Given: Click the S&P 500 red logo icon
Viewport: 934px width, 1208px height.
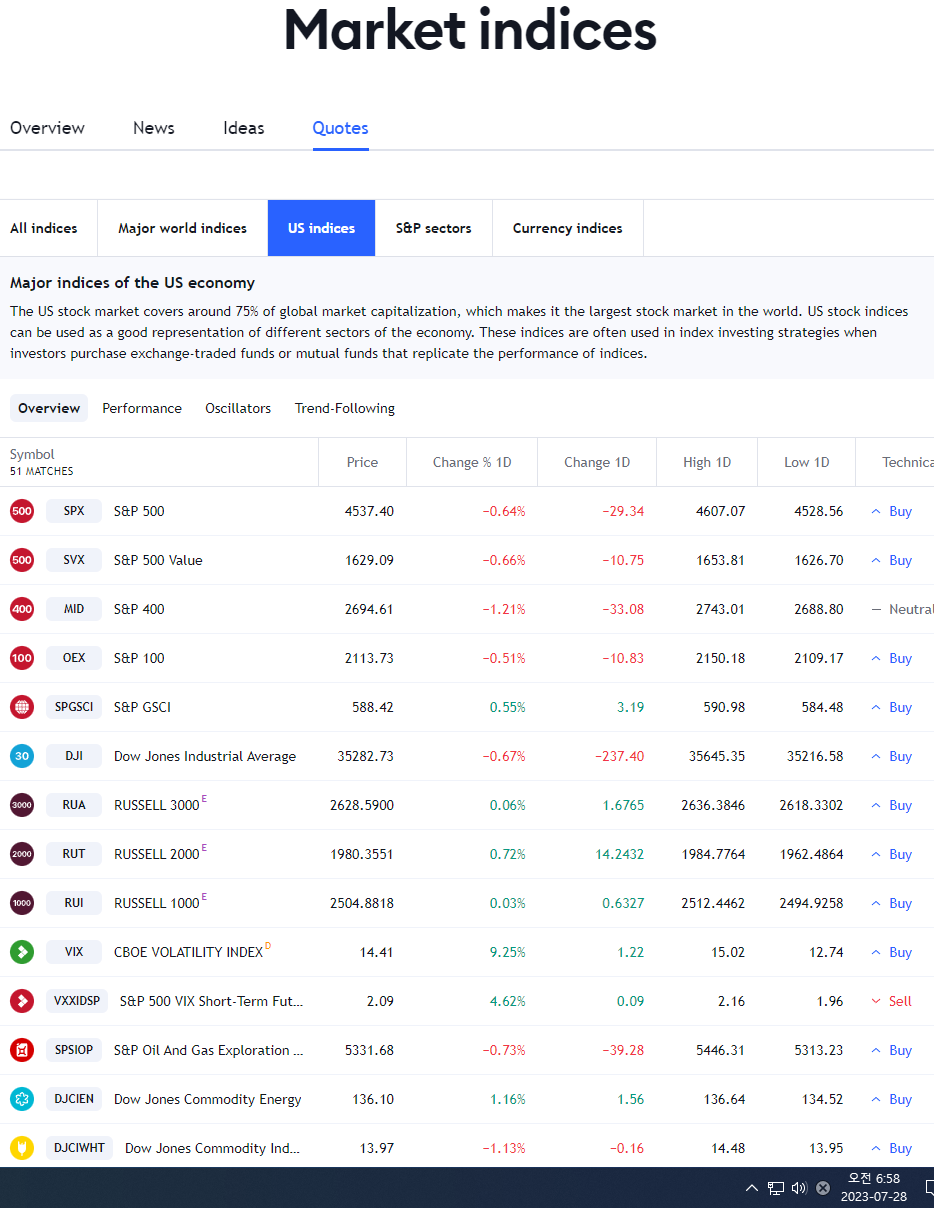Looking at the screenshot, I should tap(22, 511).
